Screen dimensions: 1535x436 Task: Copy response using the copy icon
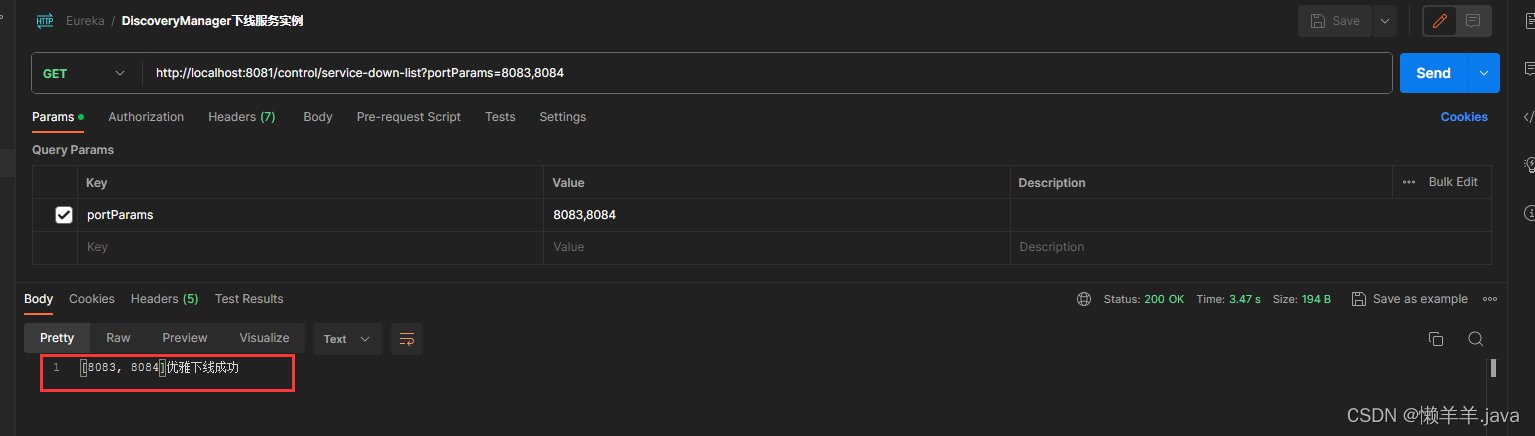[x=1436, y=339]
